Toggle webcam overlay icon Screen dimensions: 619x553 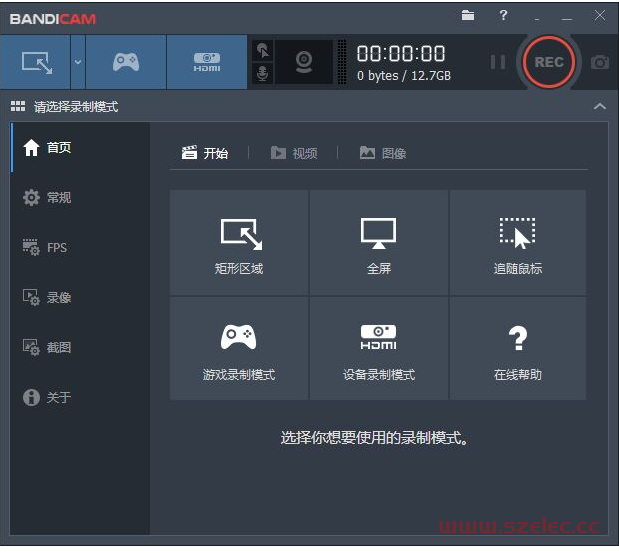(x=304, y=62)
